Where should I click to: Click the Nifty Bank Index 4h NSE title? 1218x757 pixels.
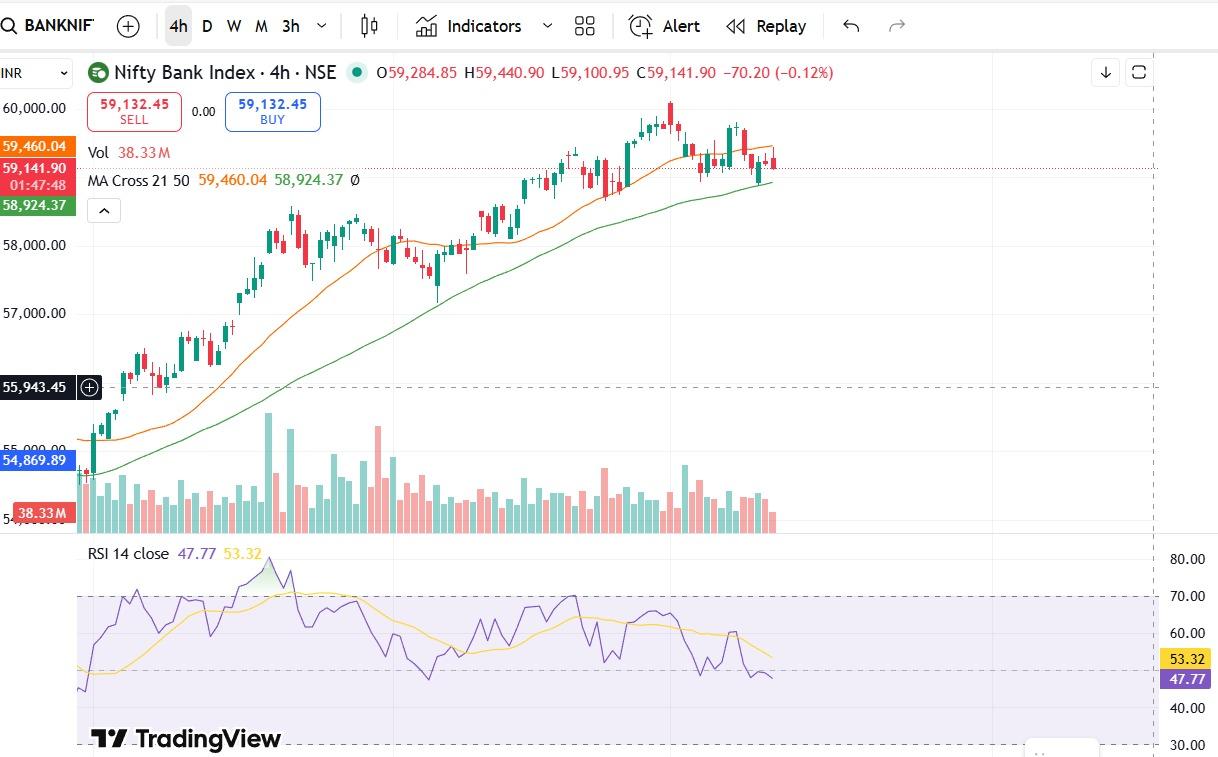(x=225, y=72)
